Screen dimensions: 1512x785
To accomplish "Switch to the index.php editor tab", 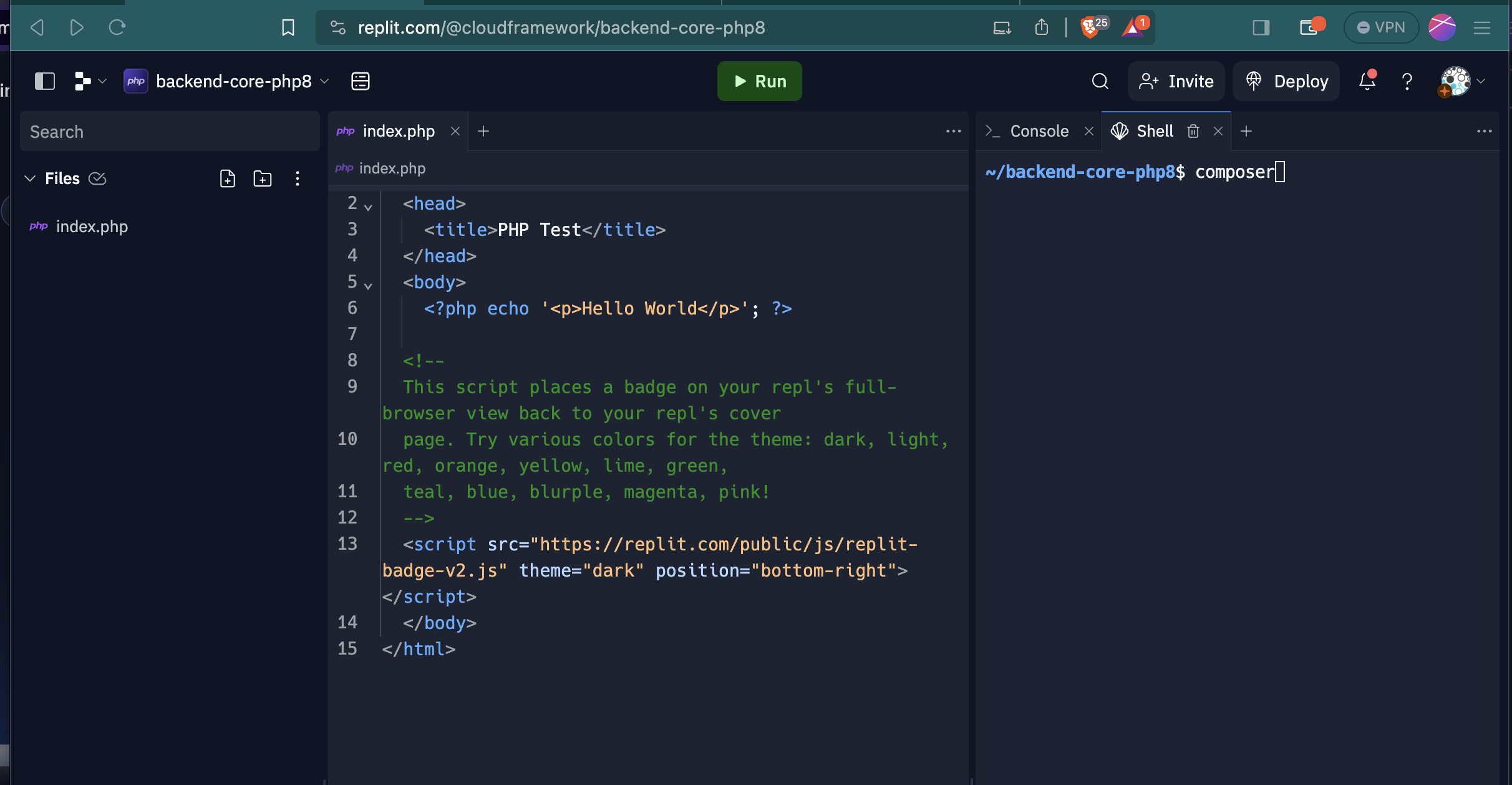I will click(x=399, y=131).
